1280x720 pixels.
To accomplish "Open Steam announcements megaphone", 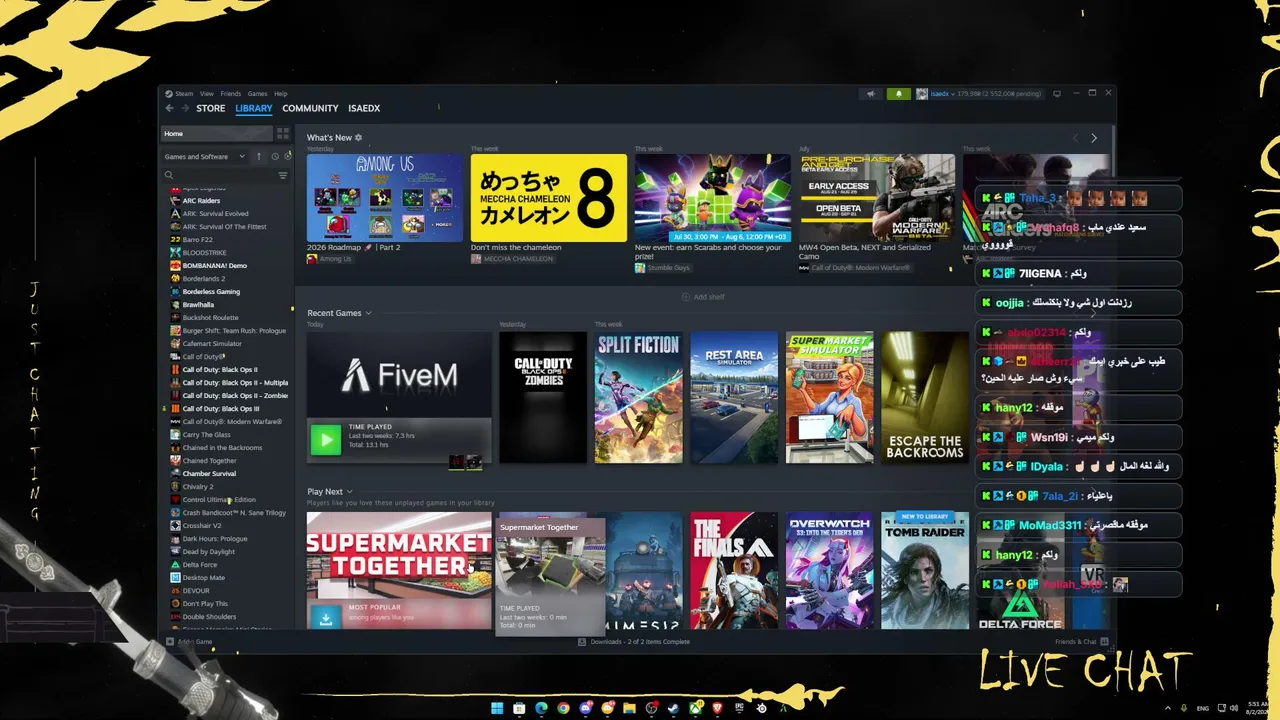I will [870, 94].
